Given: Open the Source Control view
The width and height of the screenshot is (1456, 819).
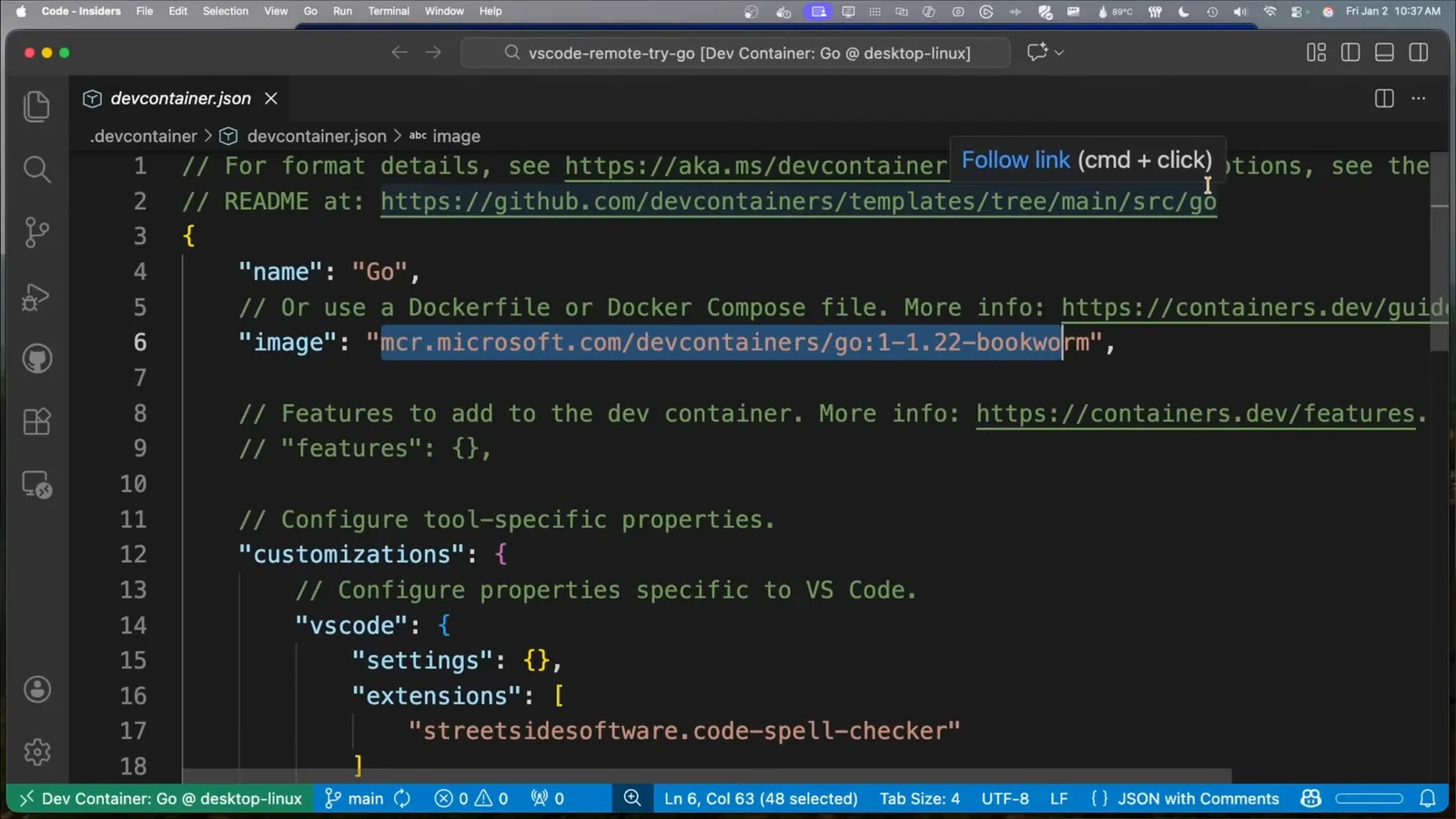Looking at the screenshot, I should [36, 232].
